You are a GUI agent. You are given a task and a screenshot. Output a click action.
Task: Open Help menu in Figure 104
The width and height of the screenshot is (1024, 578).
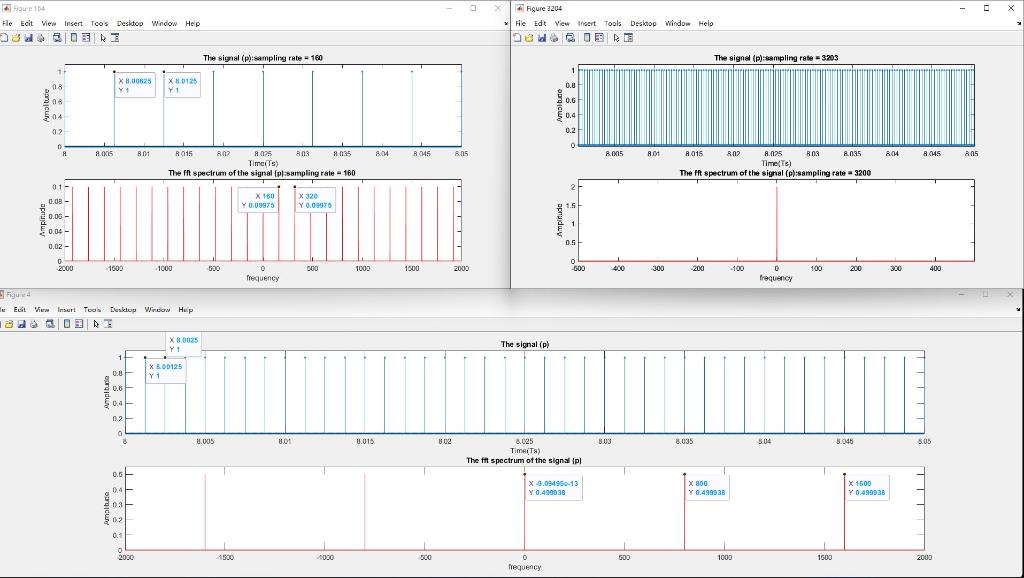coord(193,24)
